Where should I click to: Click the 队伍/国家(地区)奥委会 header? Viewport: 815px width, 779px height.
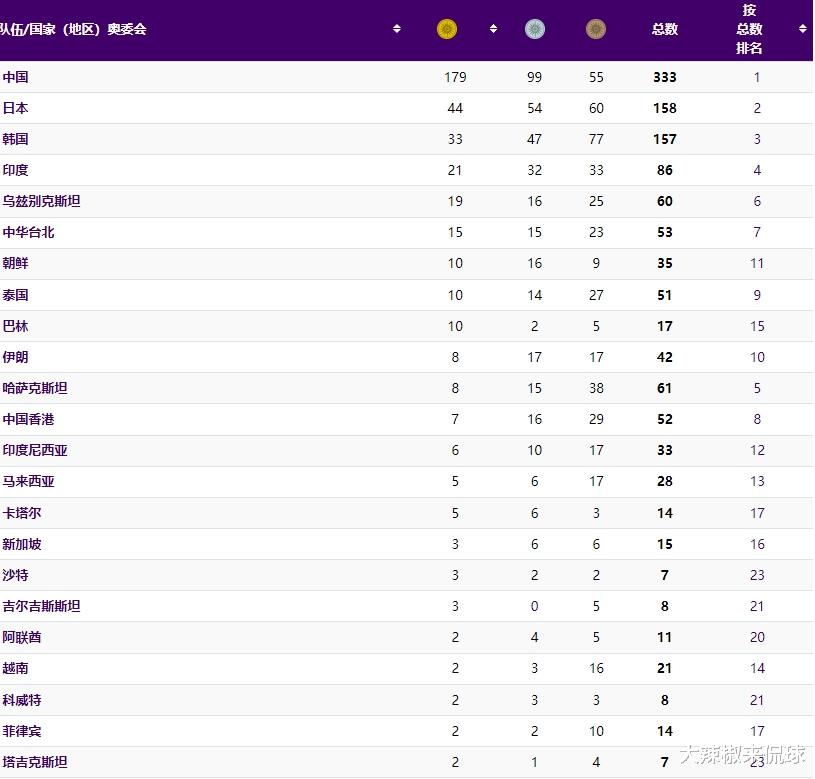73,29
